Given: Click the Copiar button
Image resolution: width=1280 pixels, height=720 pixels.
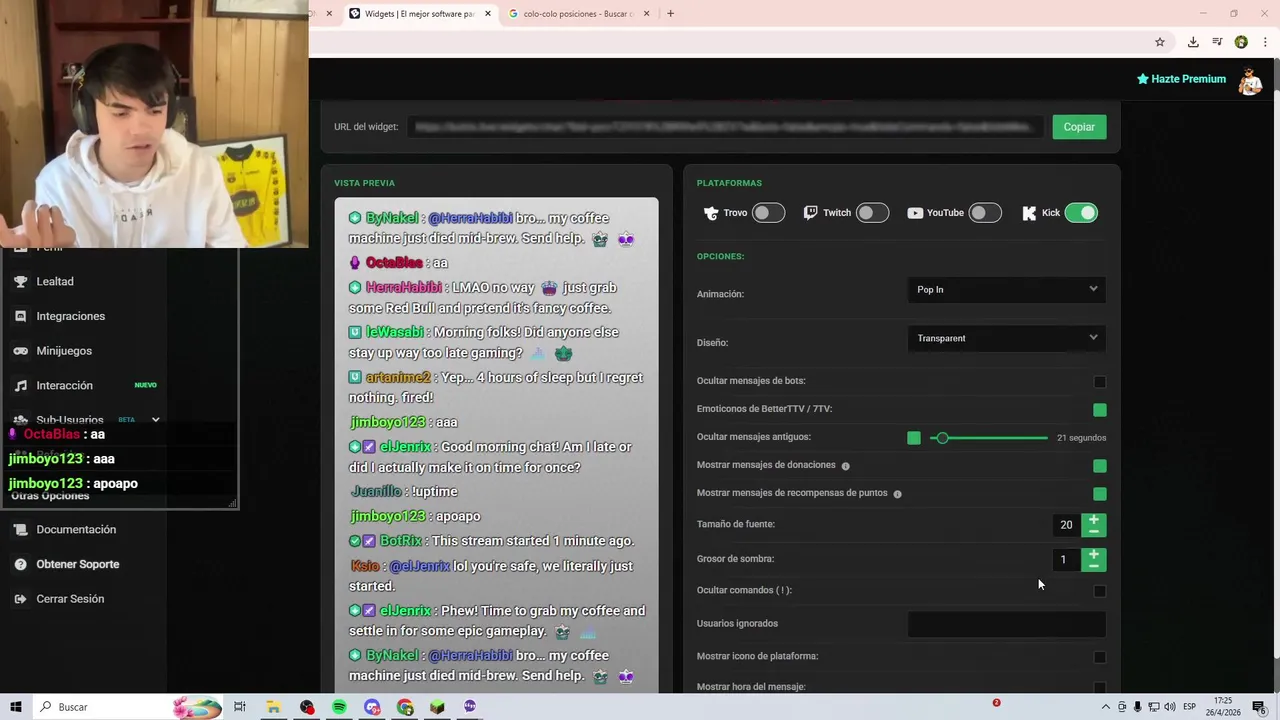Looking at the screenshot, I should [1079, 127].
